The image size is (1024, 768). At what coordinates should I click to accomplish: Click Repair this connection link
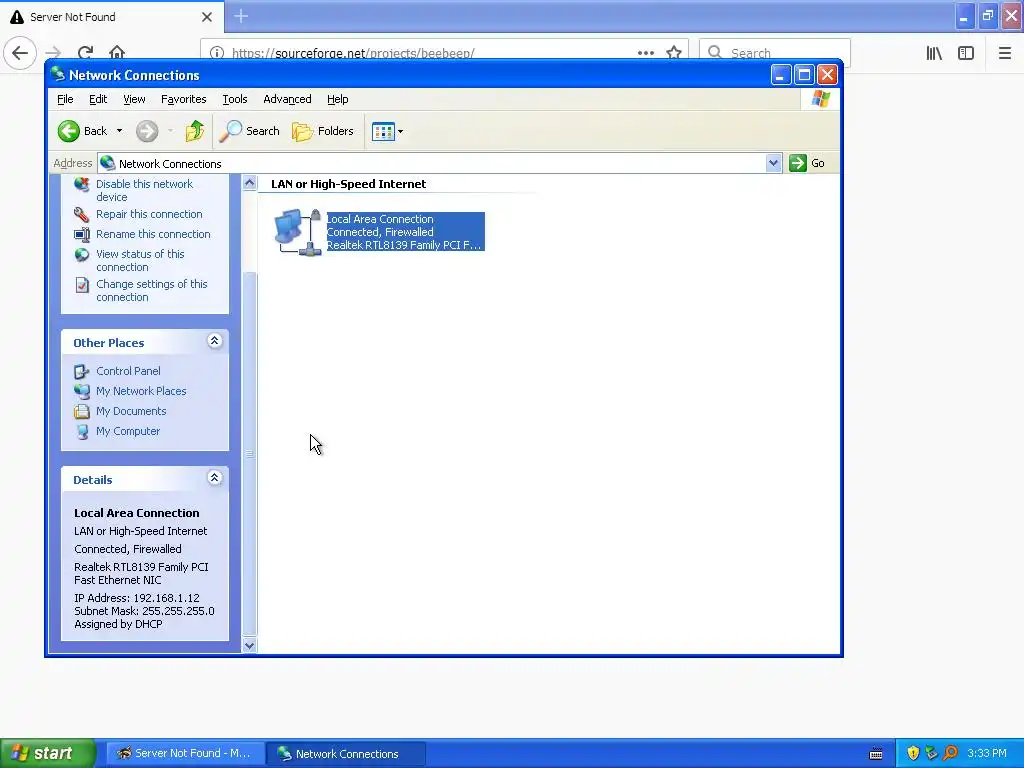(x=149, y=214)
